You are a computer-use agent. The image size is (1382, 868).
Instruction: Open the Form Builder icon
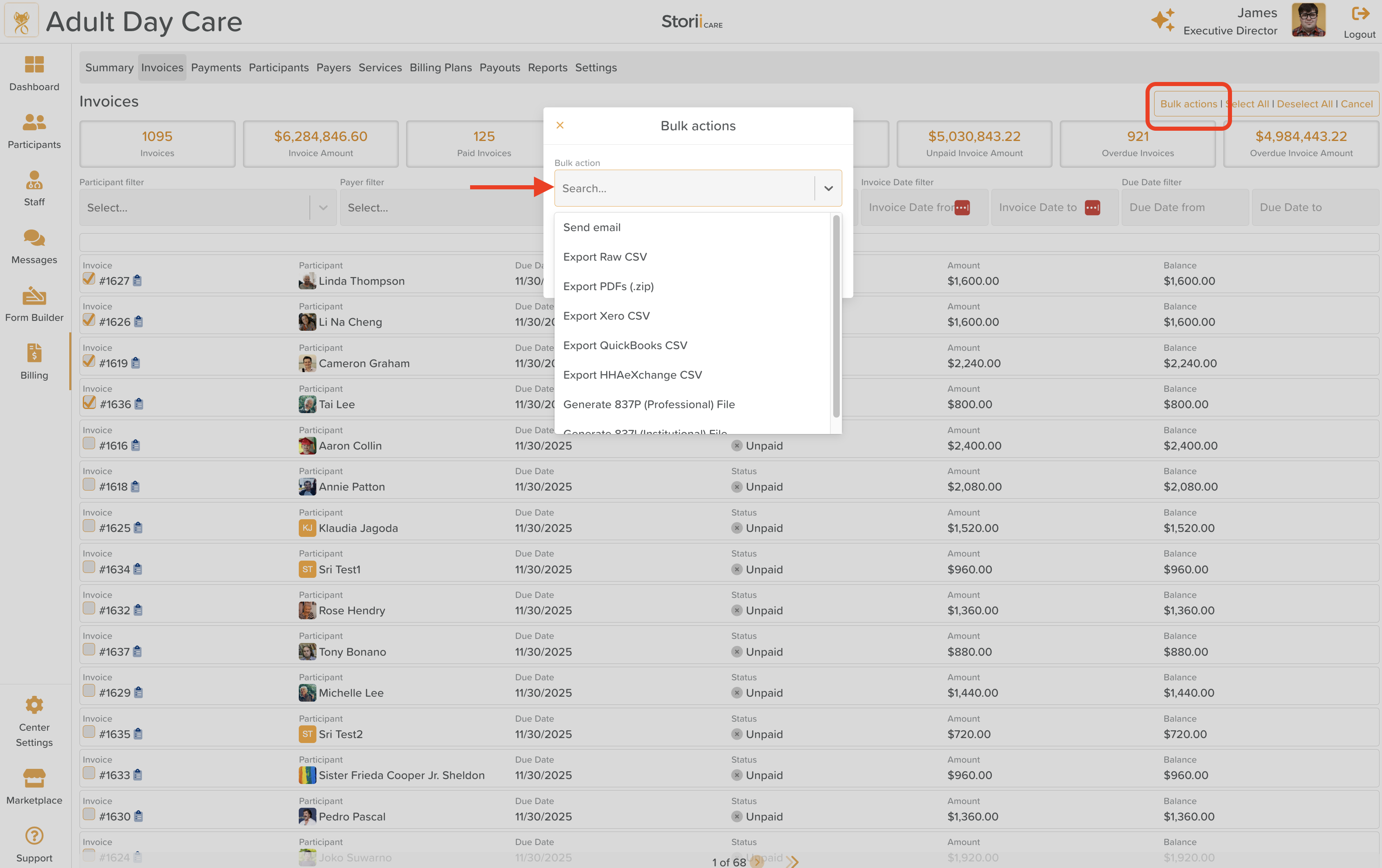[x=34, y=295]
